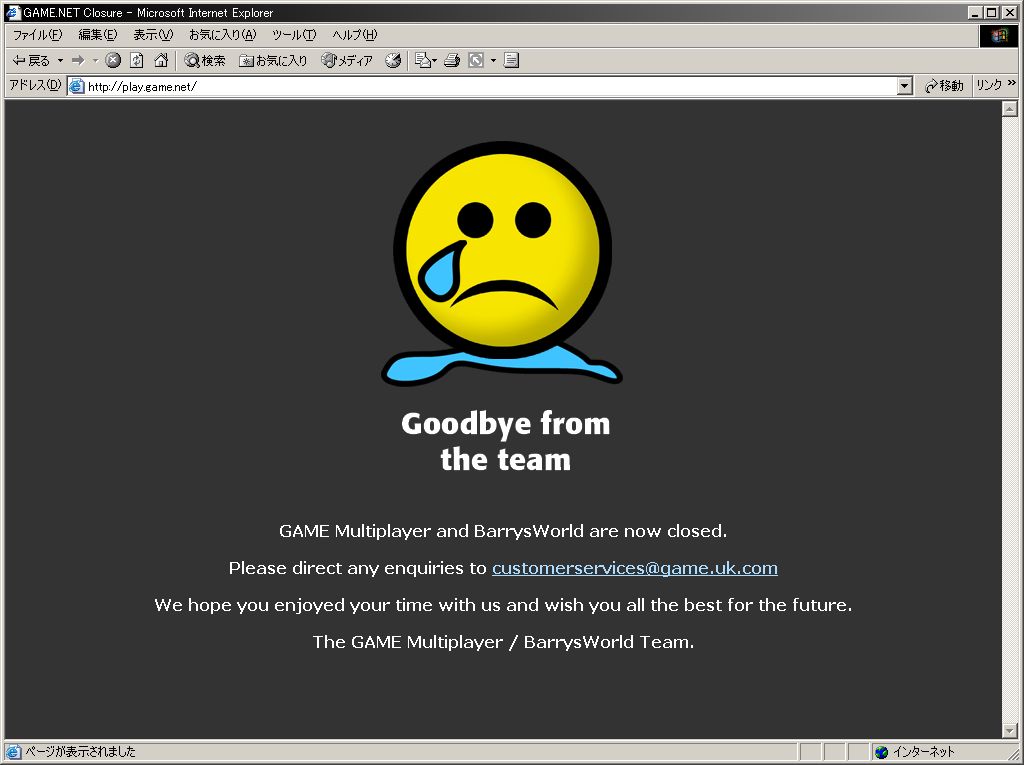The height and width of the screenshot is (765, 1024).
Task: Open the ツール(T) menu
Action: pyautogui.click(x=294, y=35)
